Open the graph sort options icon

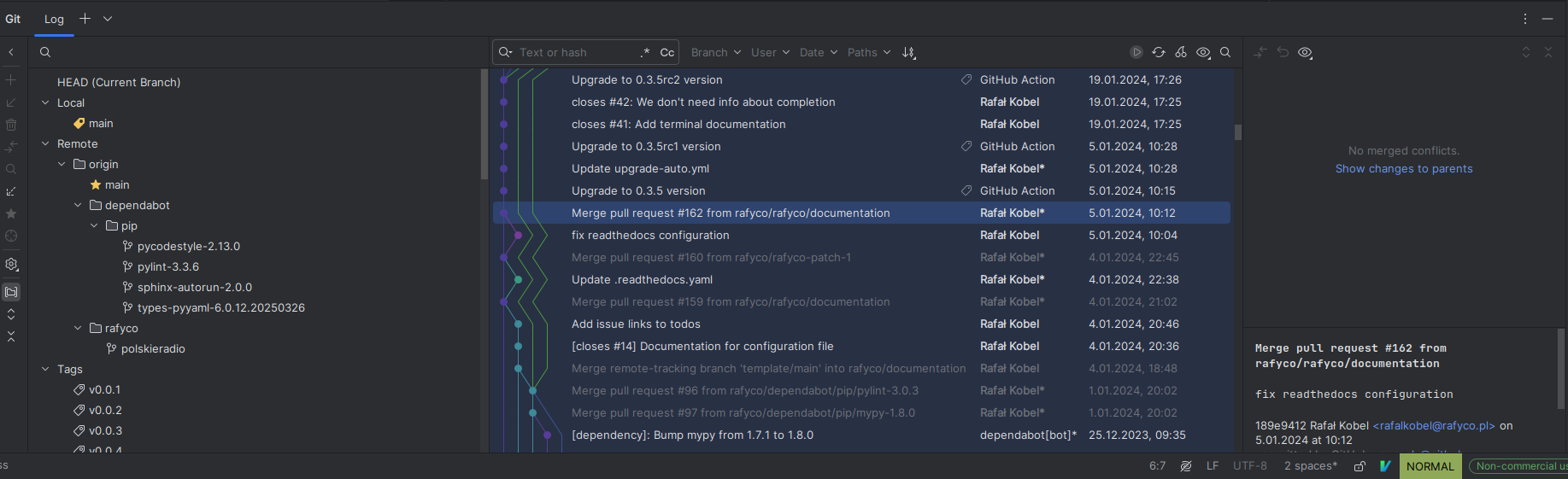(x=909, y=52)
